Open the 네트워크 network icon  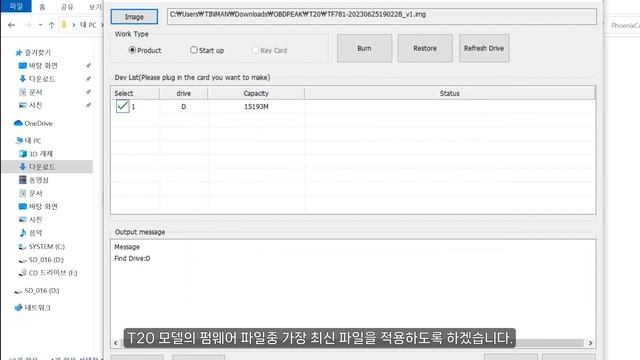pyautogui.click(x=18, y=308)
